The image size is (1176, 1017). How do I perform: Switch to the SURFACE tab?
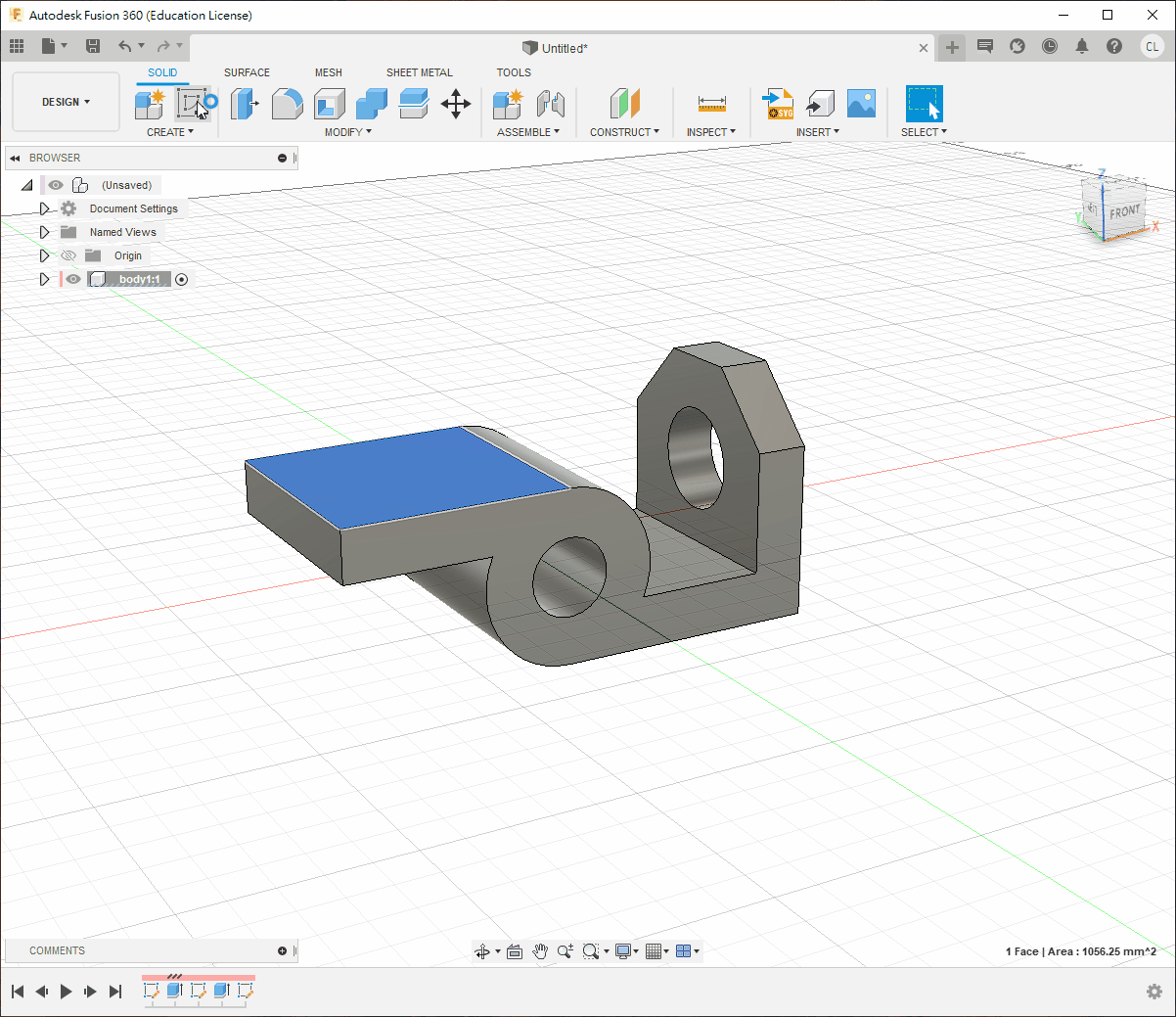pyautogui.click(x=247, y=72)
